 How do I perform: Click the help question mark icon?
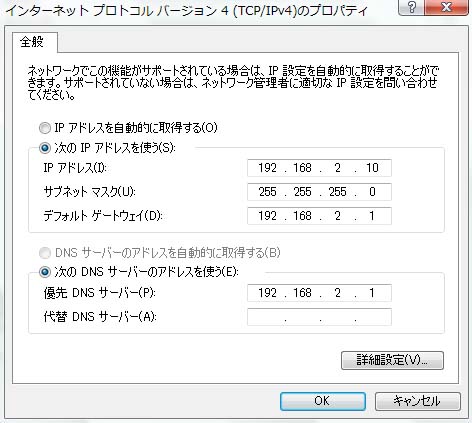click(412, 7)
